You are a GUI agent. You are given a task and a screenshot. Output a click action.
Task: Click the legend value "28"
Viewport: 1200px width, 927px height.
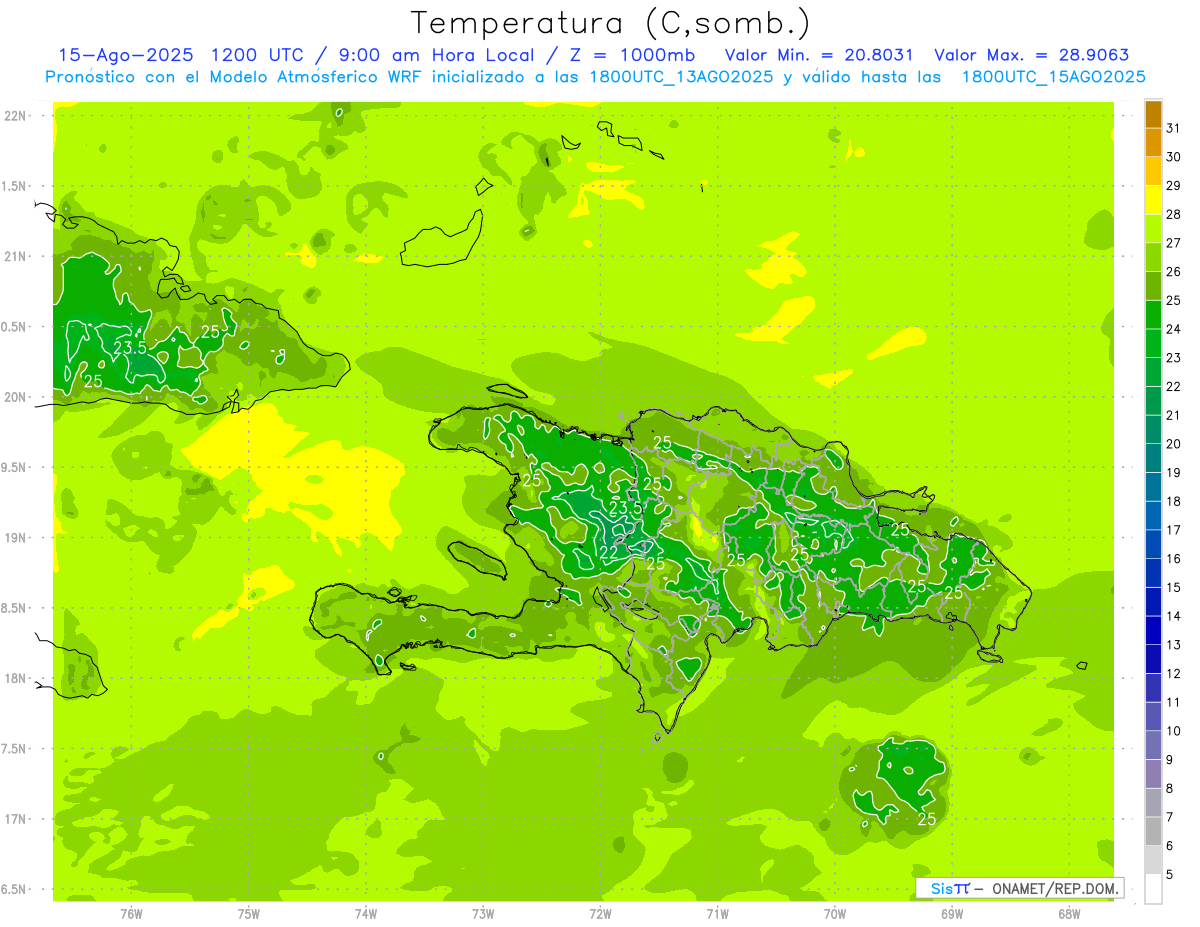1174,214
